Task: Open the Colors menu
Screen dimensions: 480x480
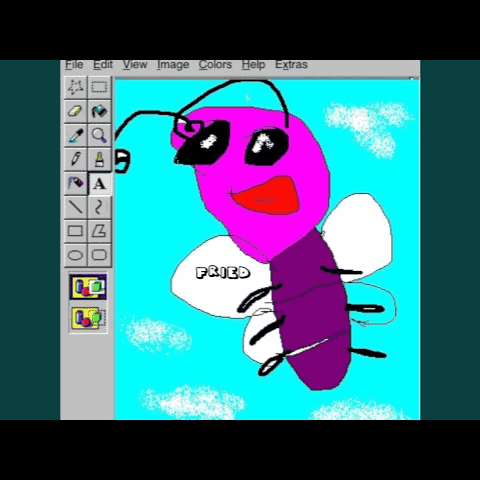Action: pos(215,64)
